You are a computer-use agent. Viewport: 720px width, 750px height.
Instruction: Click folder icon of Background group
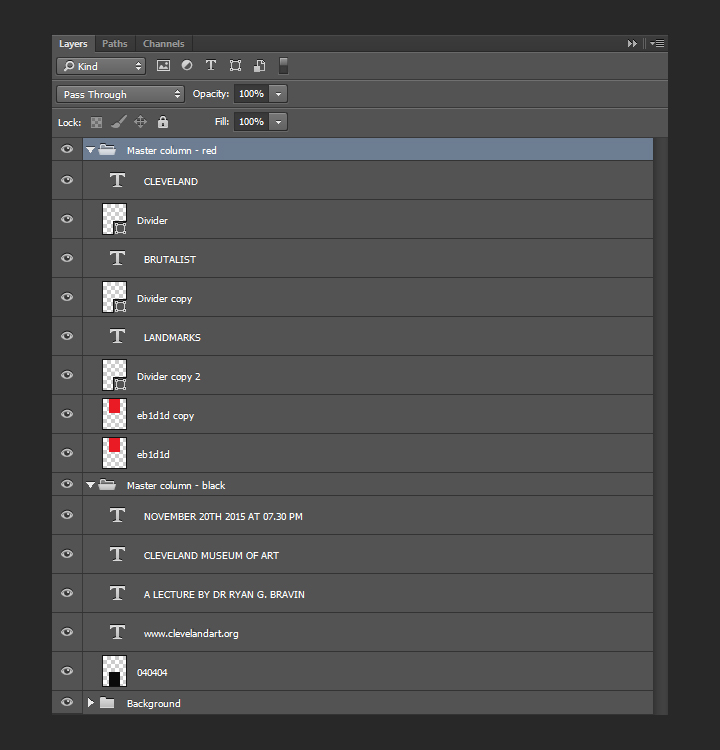pos(107,703)
